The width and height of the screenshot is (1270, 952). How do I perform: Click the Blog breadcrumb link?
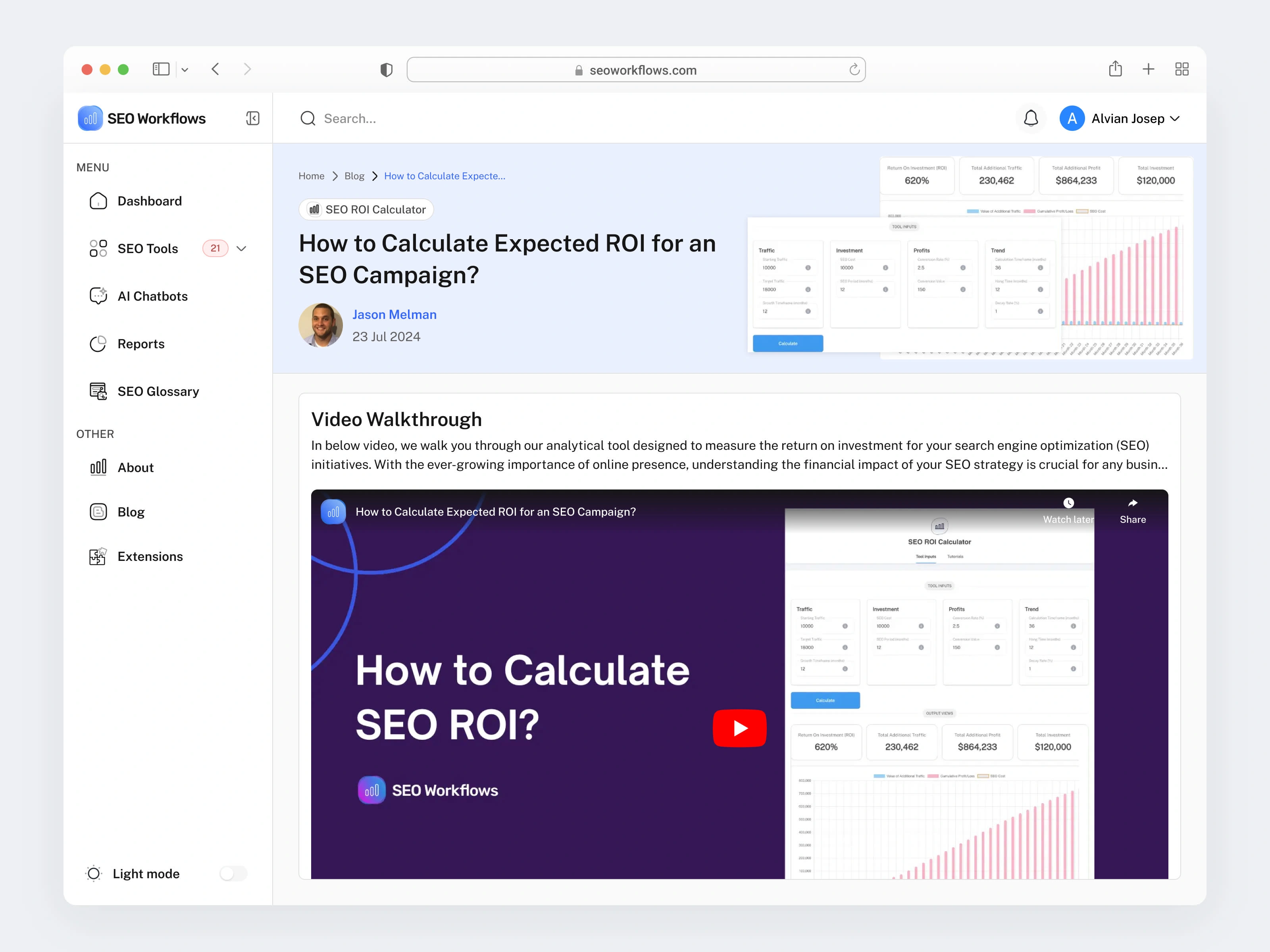point(354,176)
